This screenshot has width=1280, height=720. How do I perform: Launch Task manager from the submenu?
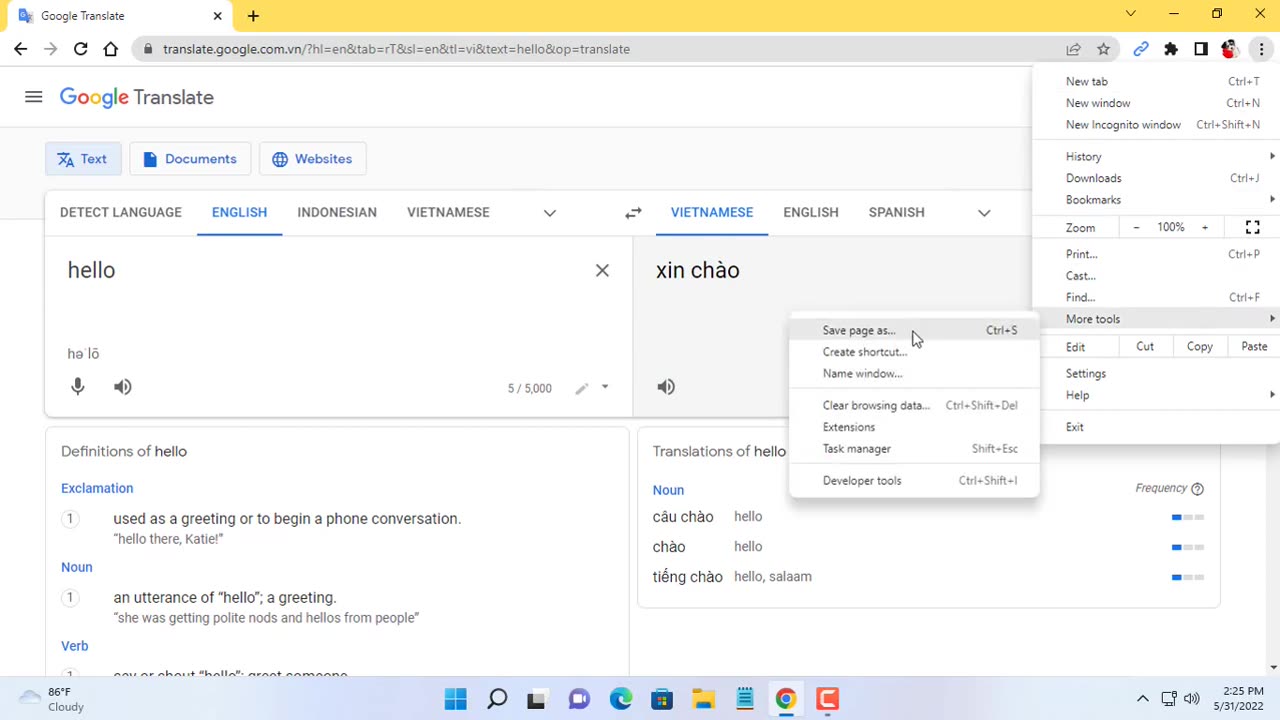point(914,449)
